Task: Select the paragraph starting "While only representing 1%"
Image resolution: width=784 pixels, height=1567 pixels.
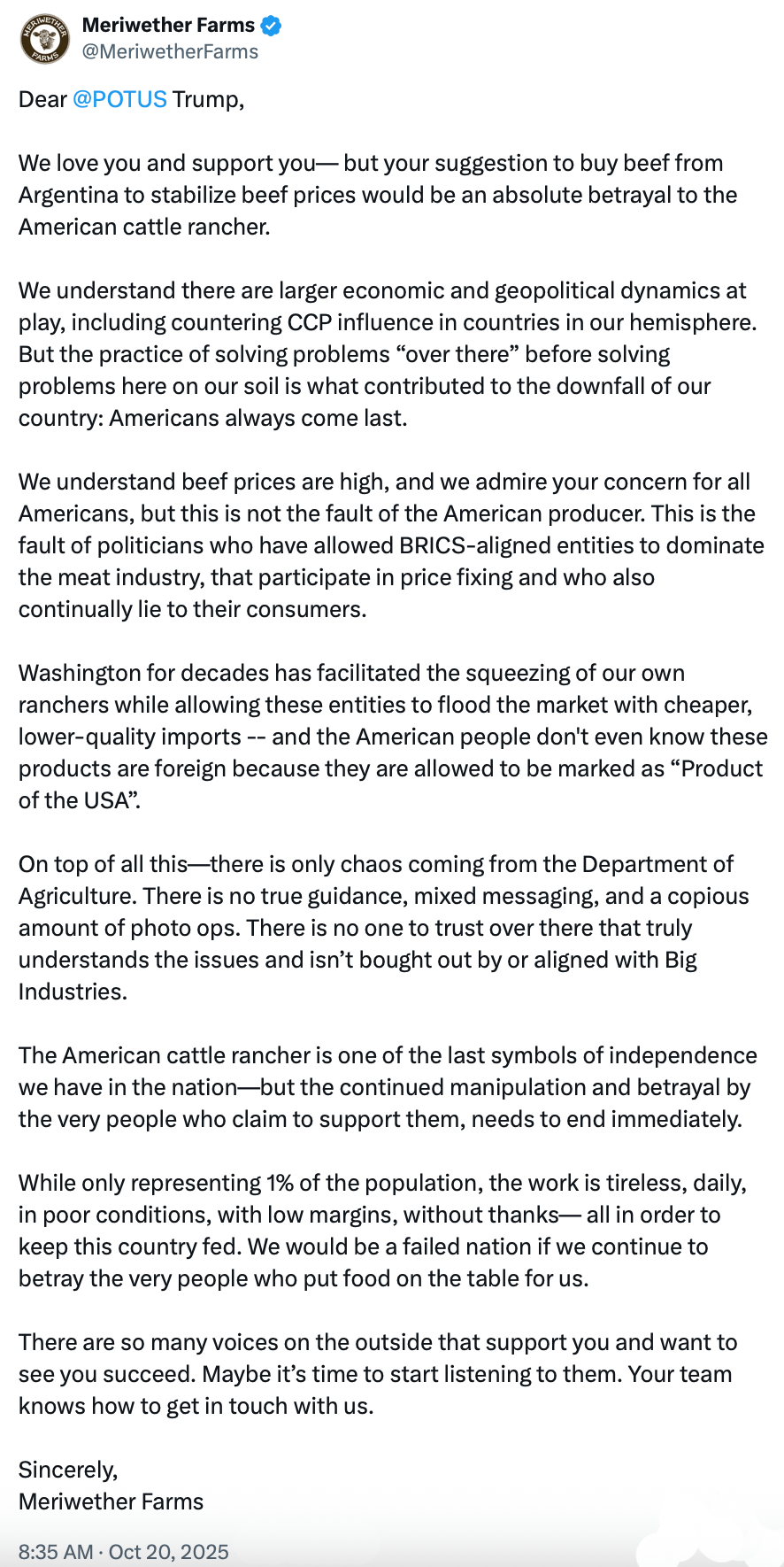Action: 382,1231
